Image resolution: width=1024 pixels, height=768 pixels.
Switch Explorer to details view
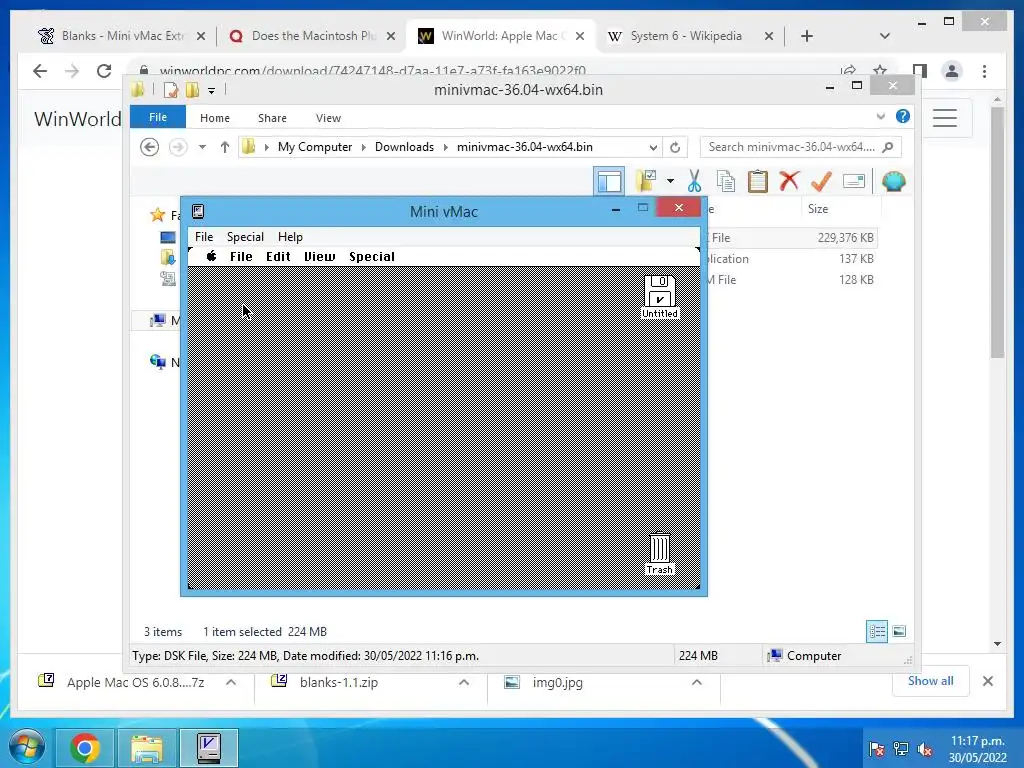tap(877, 631)
